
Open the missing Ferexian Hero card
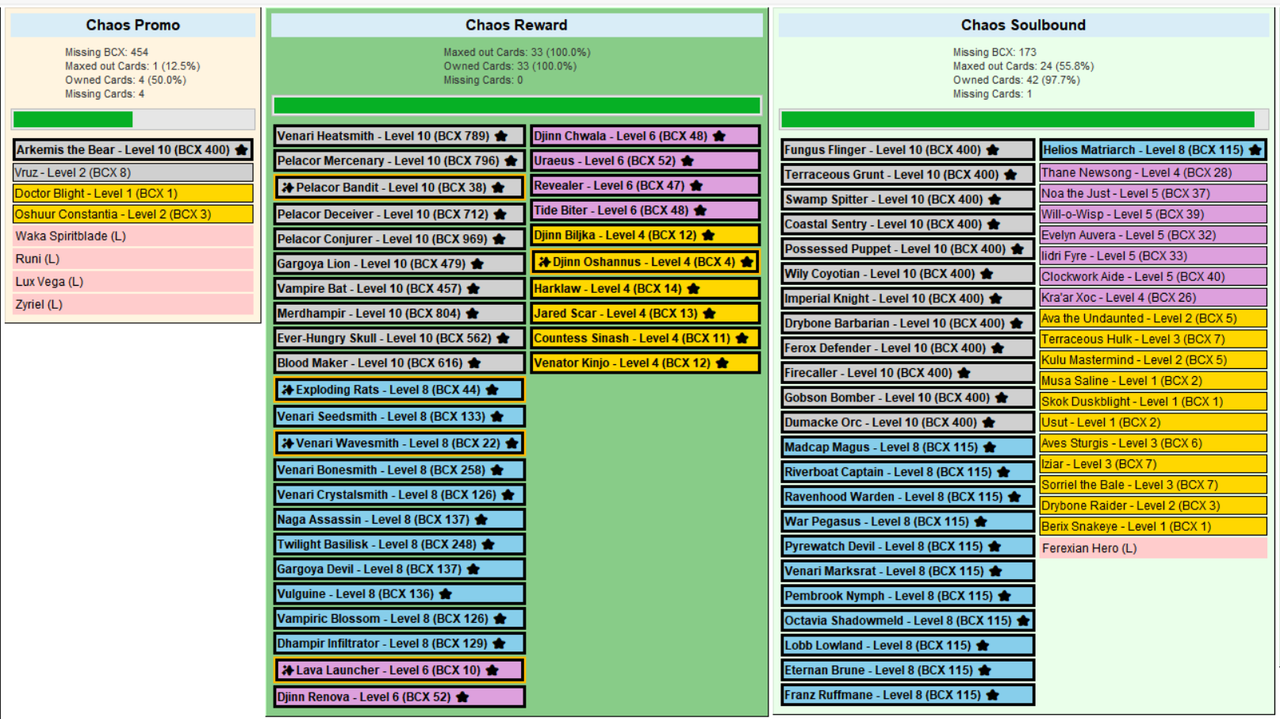click(x=1153, y=548)
